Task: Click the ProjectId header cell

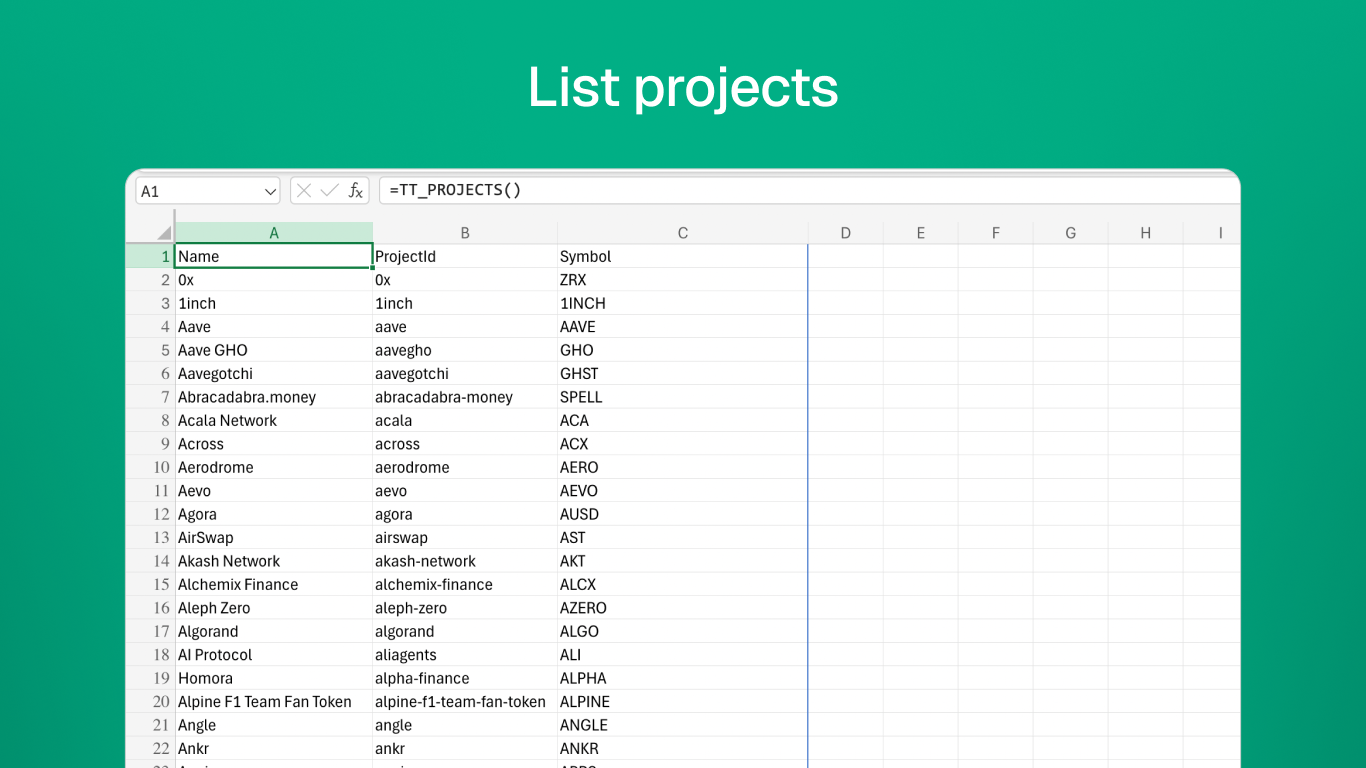Action: coord(465,256)
